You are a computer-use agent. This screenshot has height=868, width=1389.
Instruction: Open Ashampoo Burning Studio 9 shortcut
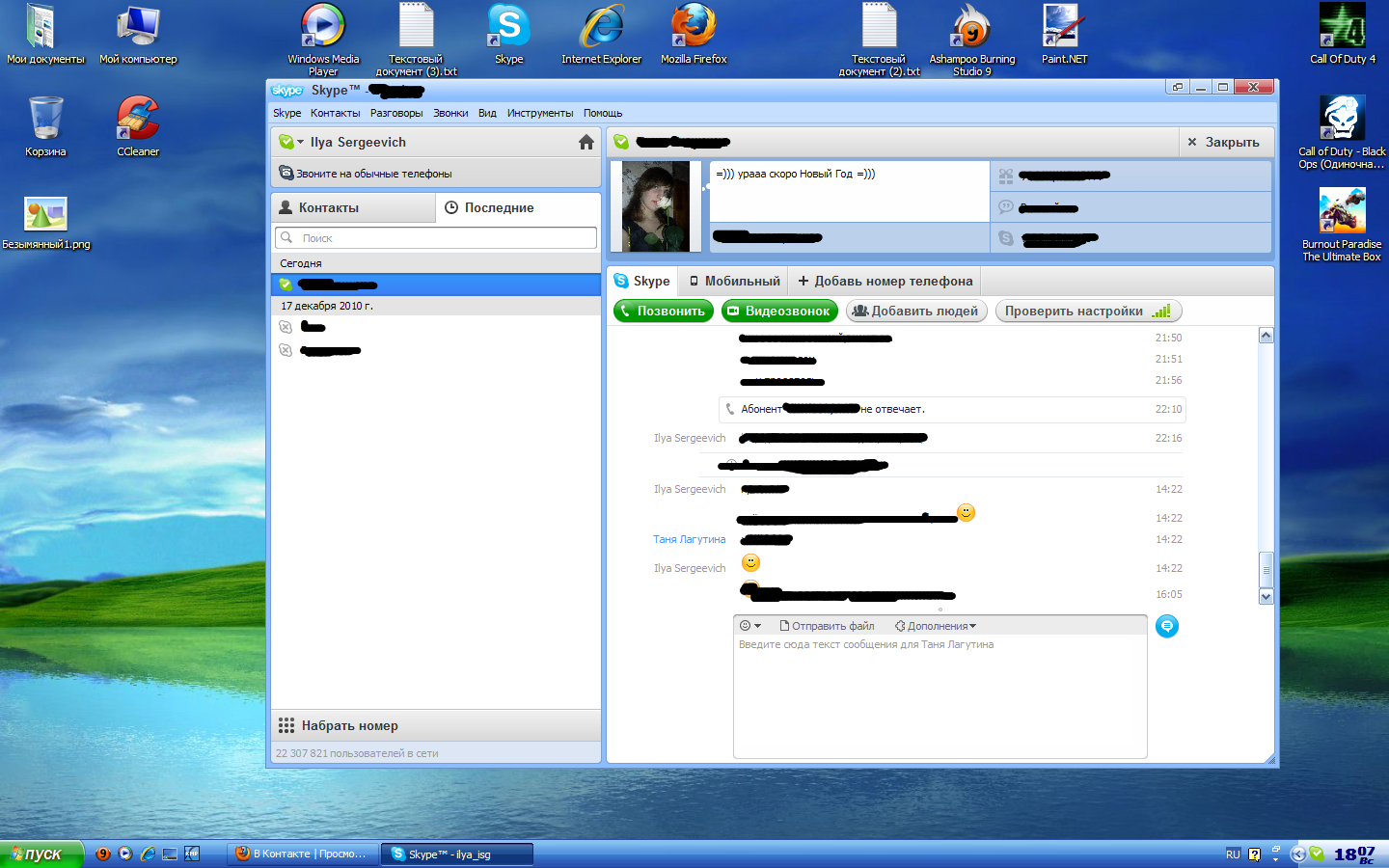972,40
